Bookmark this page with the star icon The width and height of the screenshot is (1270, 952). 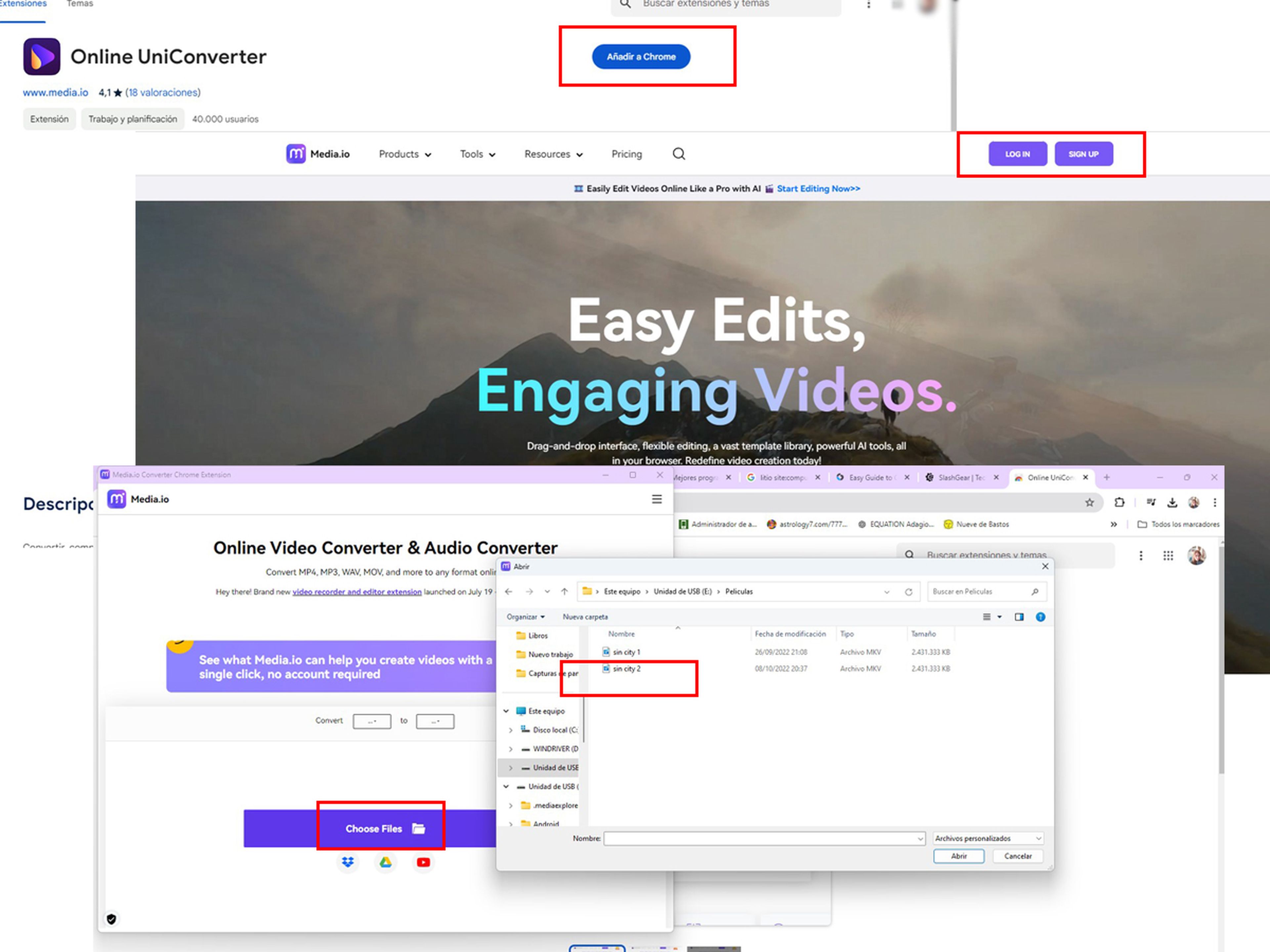click(x=1089, y=503)
